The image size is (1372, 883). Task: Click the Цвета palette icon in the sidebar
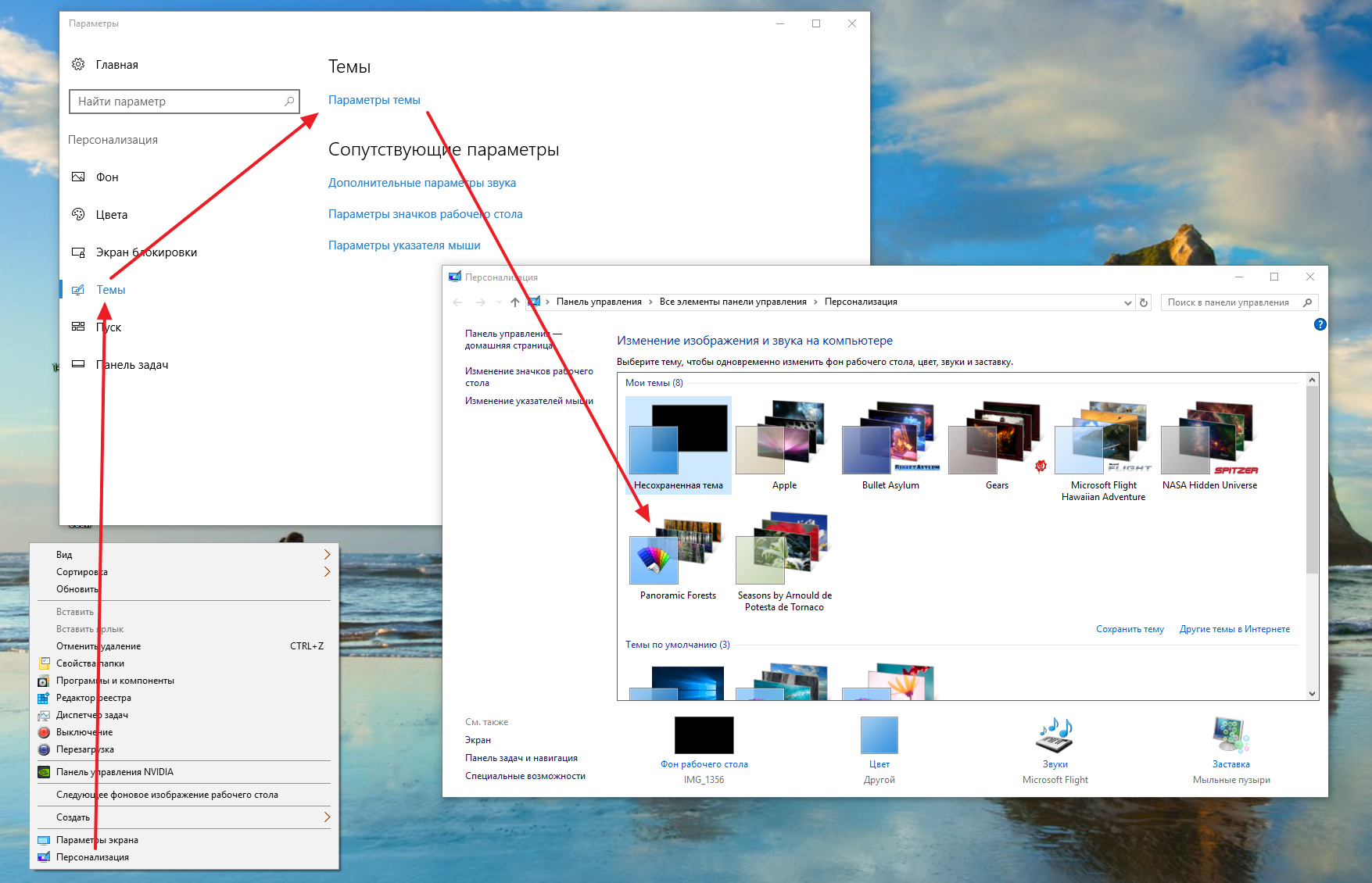78,214
